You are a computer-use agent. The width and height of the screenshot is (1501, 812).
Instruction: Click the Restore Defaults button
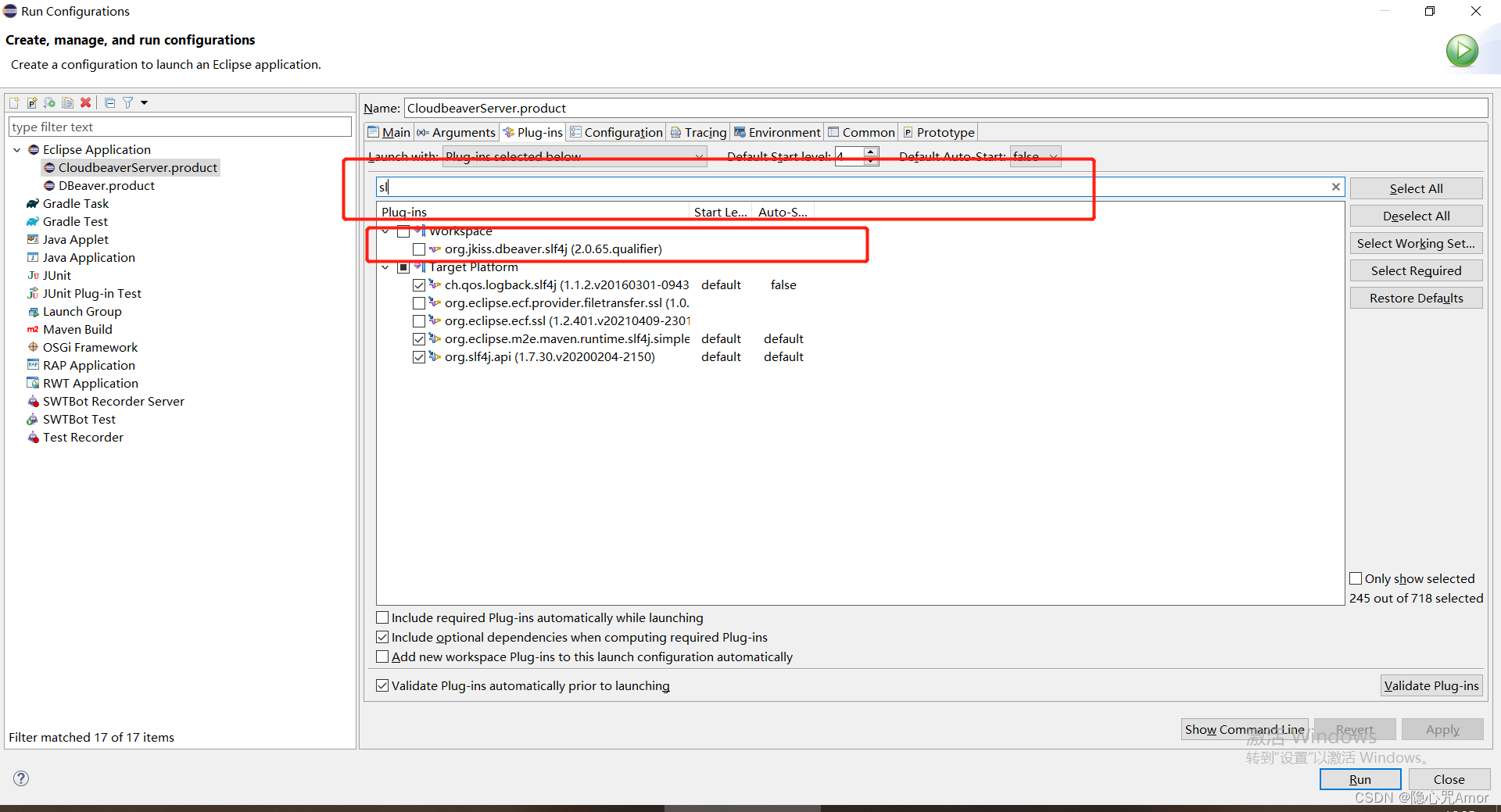1416,298
